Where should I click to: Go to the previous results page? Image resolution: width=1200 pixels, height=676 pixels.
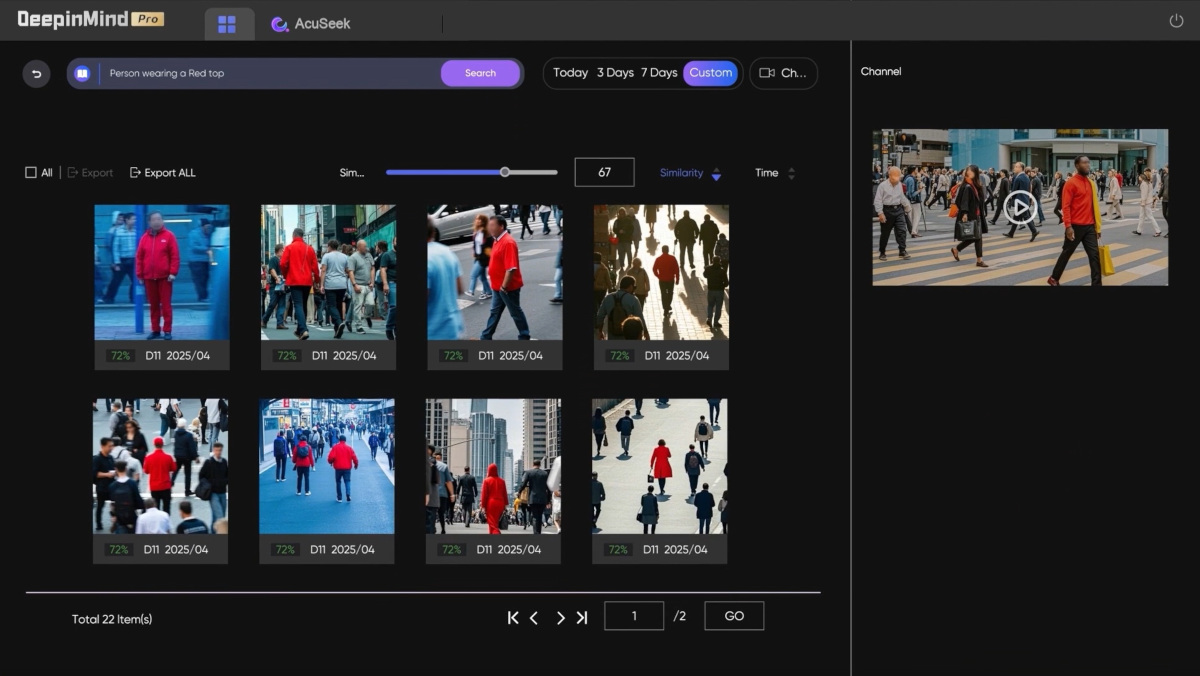click(534, 618)
